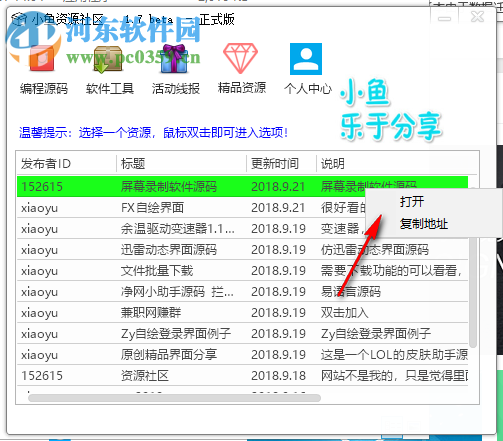Select the 兼职网赚群 row
The height and width of the screenshot is (441, 503).
[x=242, y=313]
